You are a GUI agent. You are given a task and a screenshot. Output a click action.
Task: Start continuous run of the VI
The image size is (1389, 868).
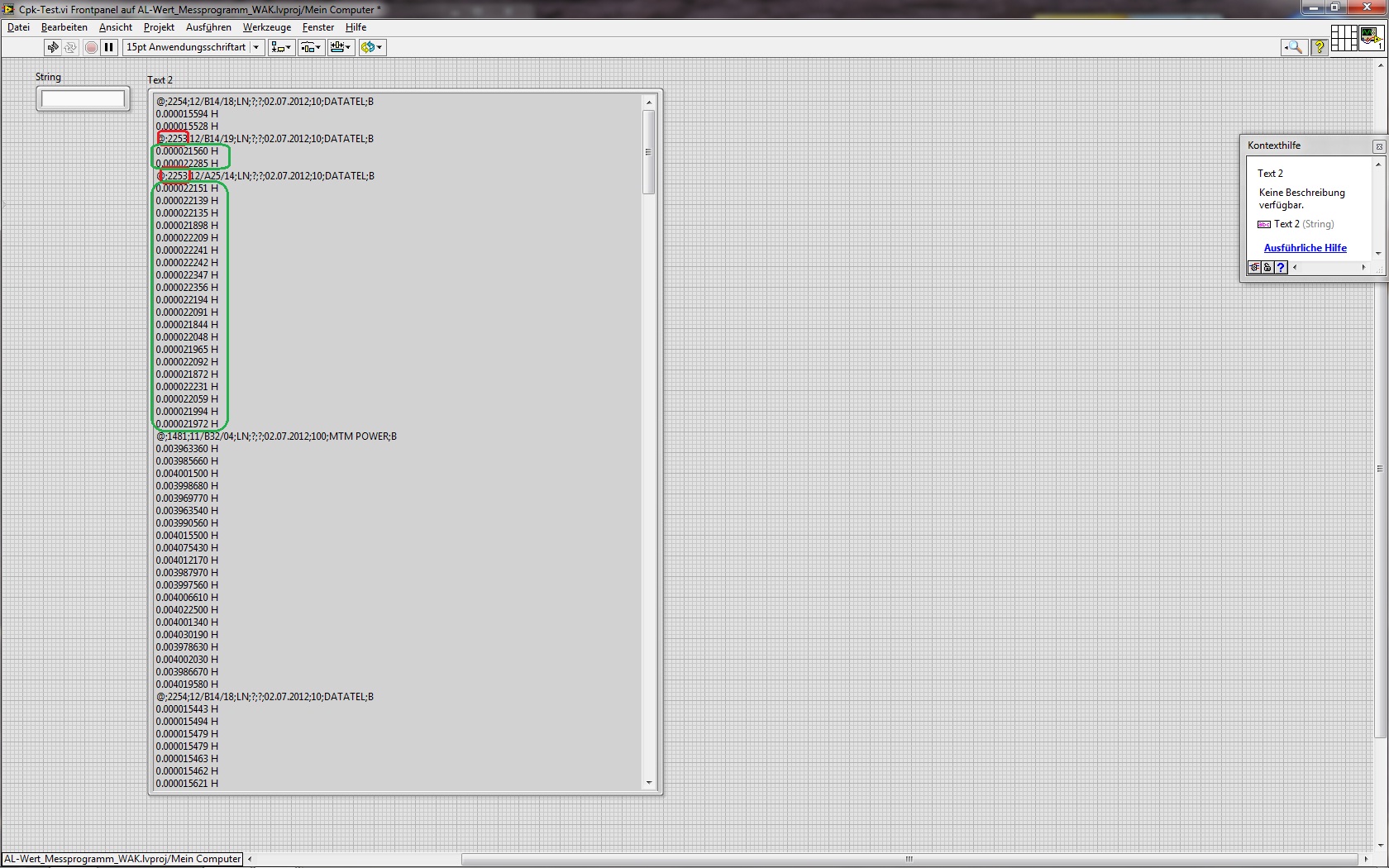[x=71, y=47]
